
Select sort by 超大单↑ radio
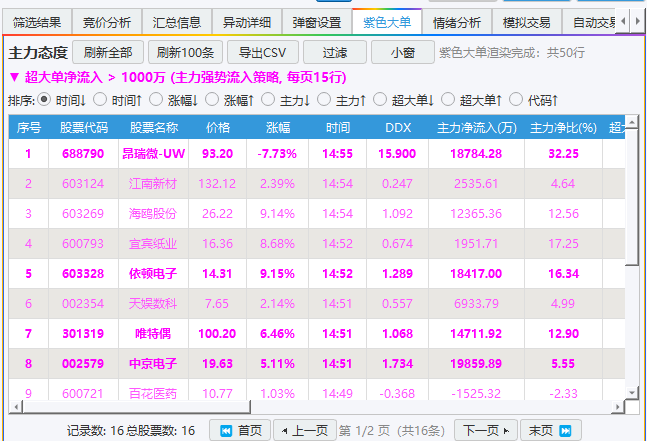(448, 99)
